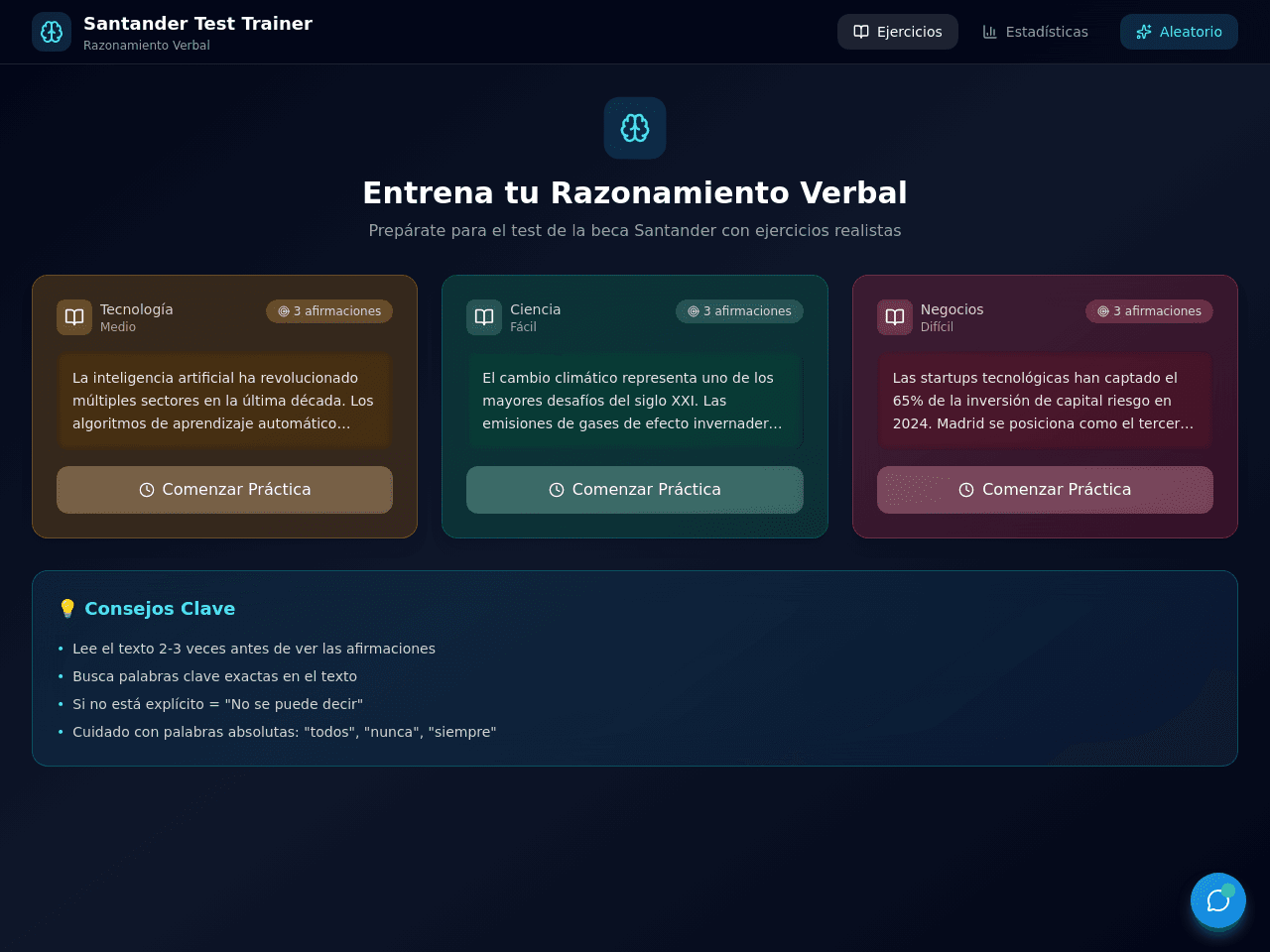Select the cambio climático text excerpt
Screen dimensions: 1270x952
pos(635,401)
